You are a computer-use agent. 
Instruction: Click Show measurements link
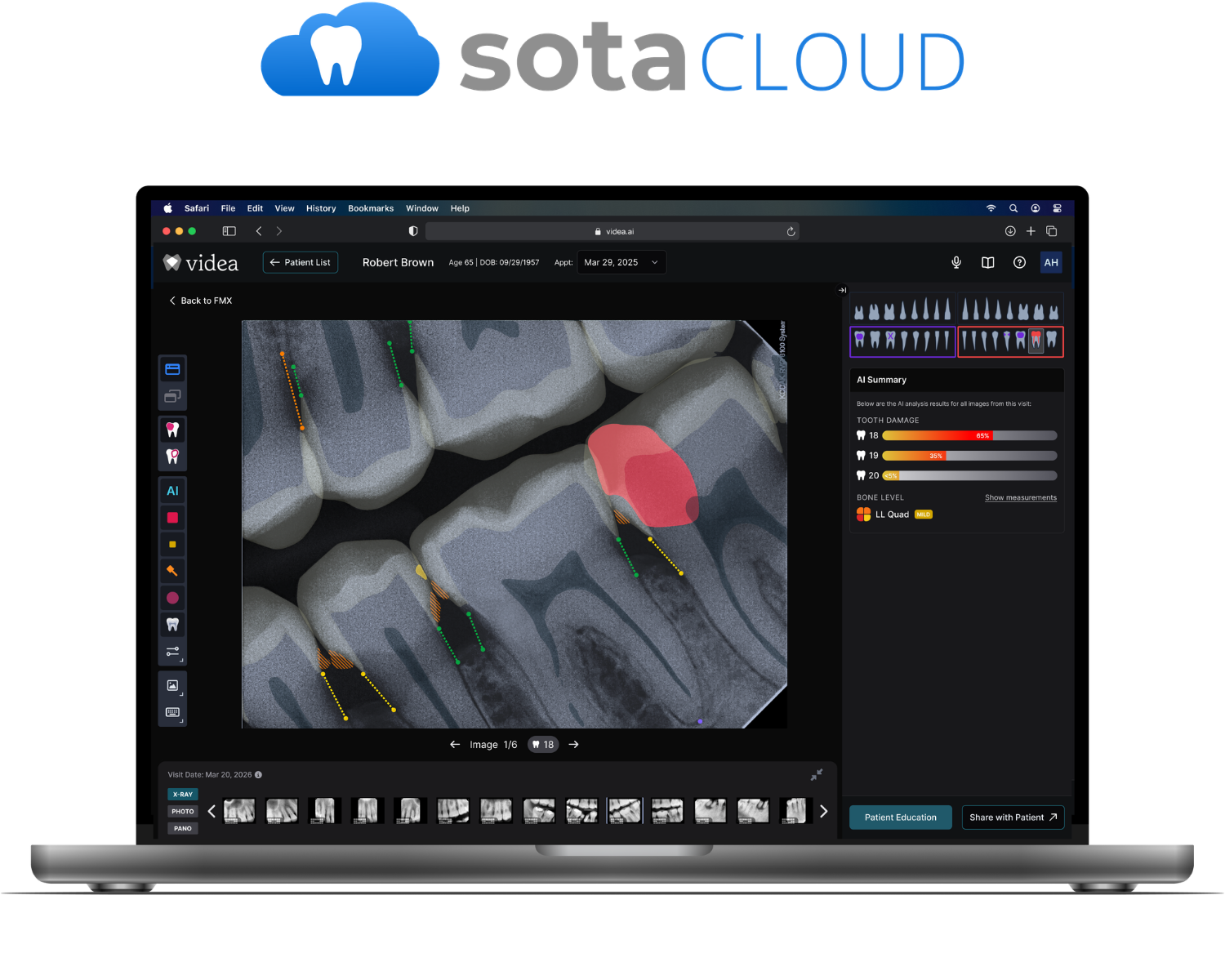1021,497
